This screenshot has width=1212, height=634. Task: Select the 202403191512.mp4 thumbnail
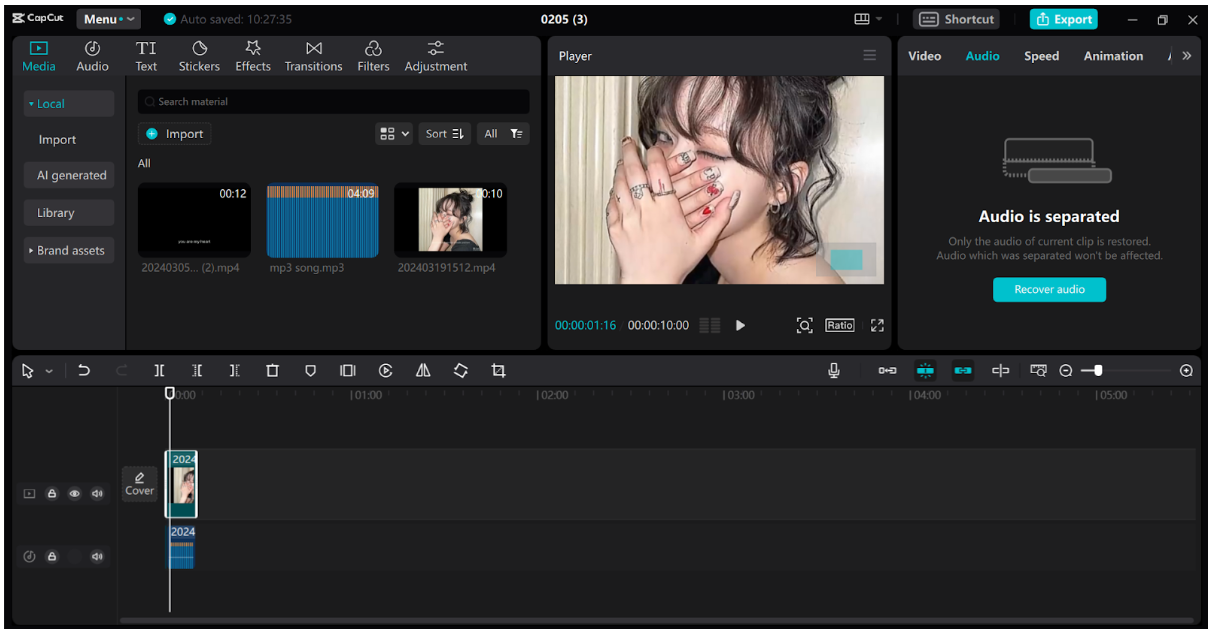450,220
